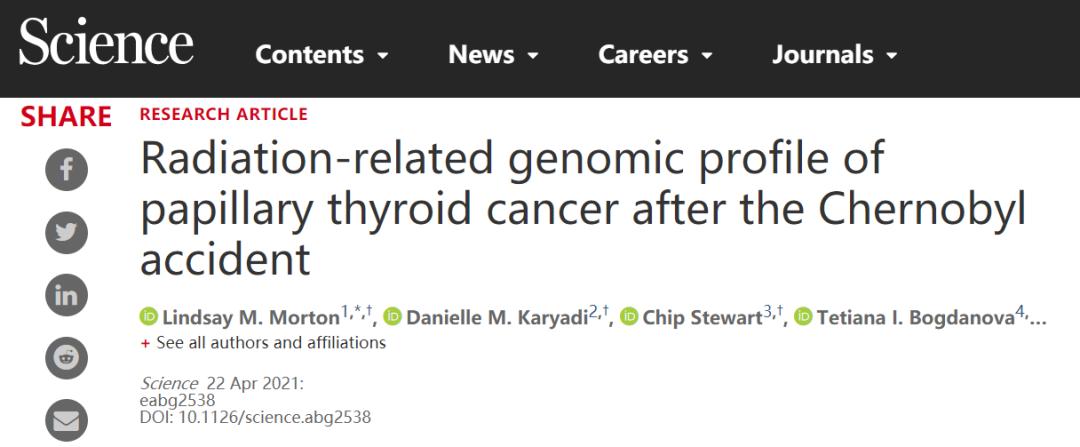Image resolution: width=1080 pixels, height=447 pixels.
Task: Share article via email icon
Action: (x=68, y=421)
